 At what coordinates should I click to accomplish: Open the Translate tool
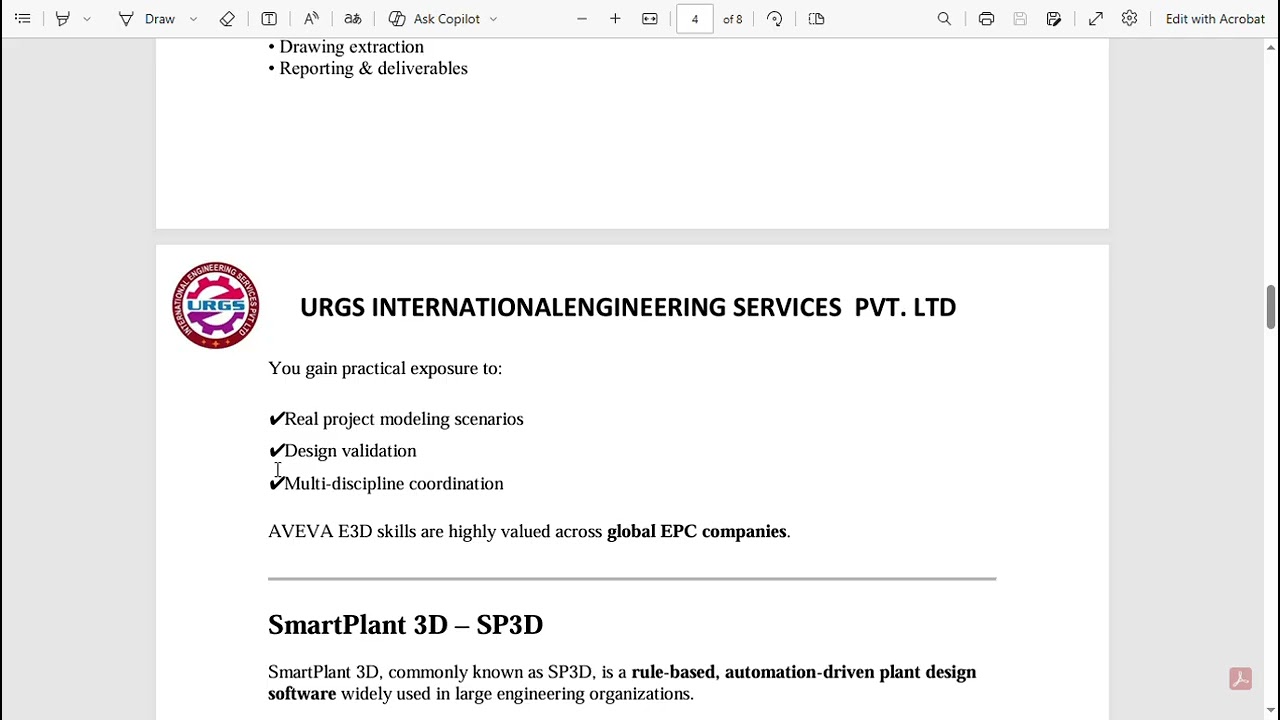[353, 19]
